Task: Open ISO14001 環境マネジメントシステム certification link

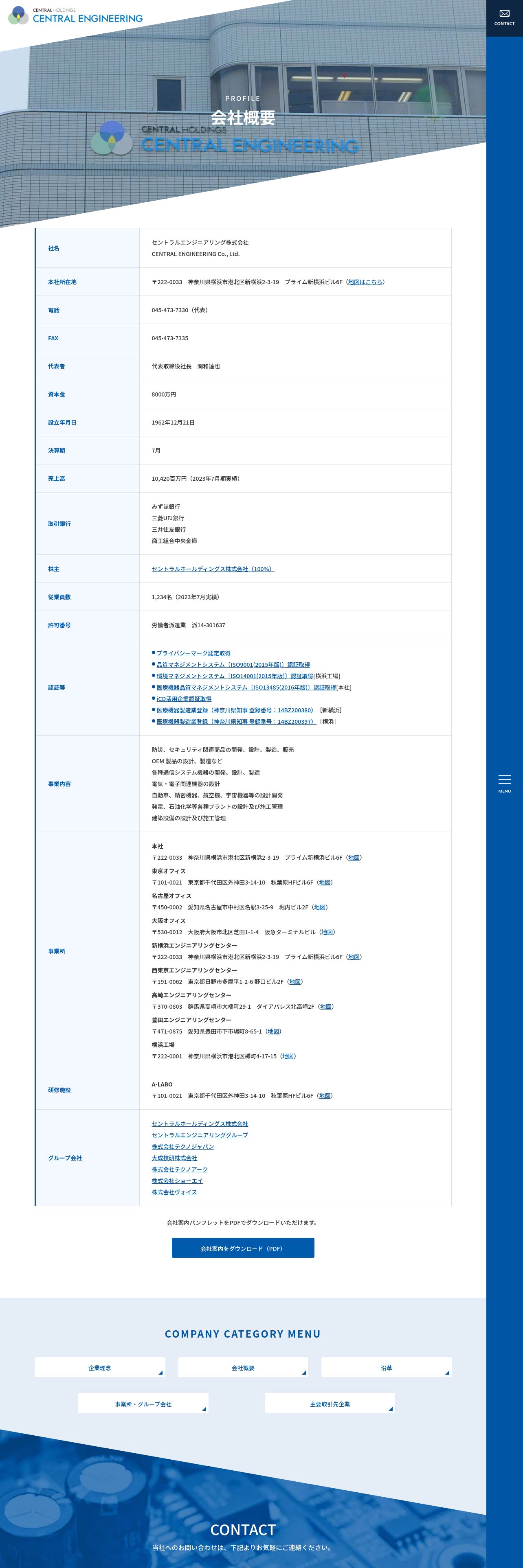Action: coord(235,676)
